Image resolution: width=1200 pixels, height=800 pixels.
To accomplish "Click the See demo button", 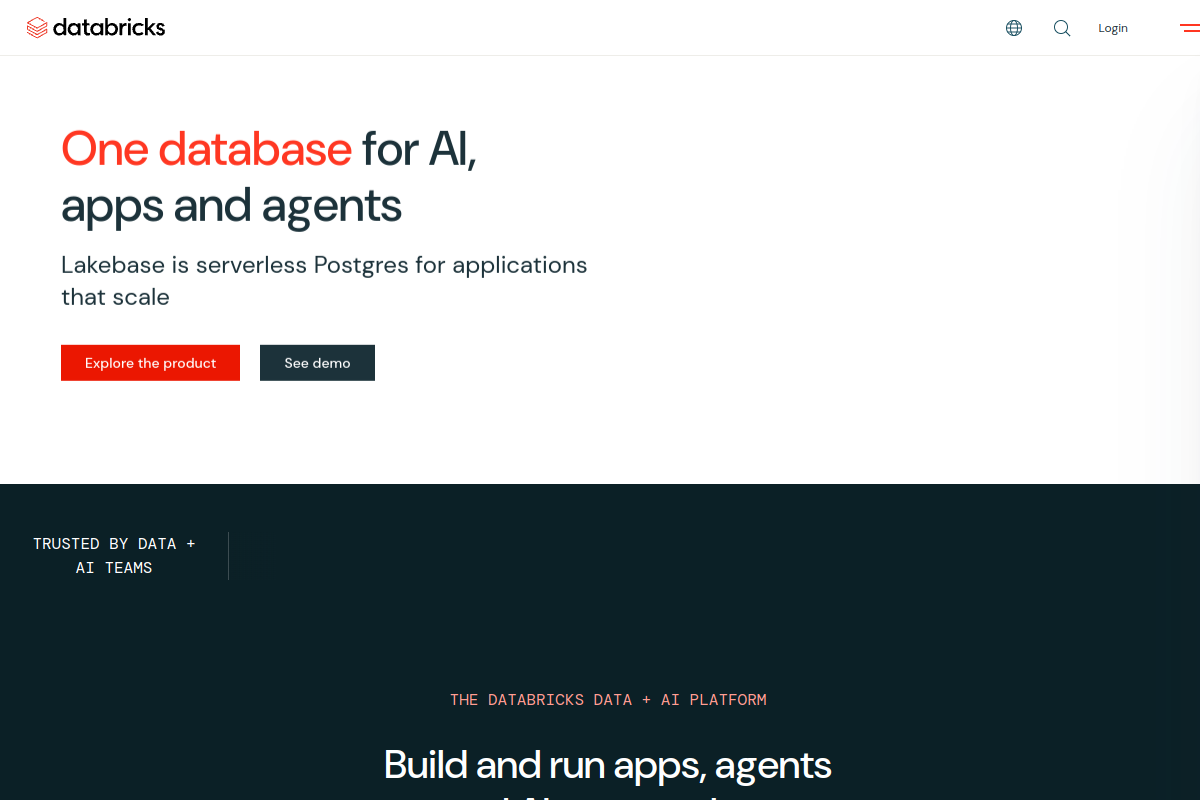I will [x=317, y=363].
